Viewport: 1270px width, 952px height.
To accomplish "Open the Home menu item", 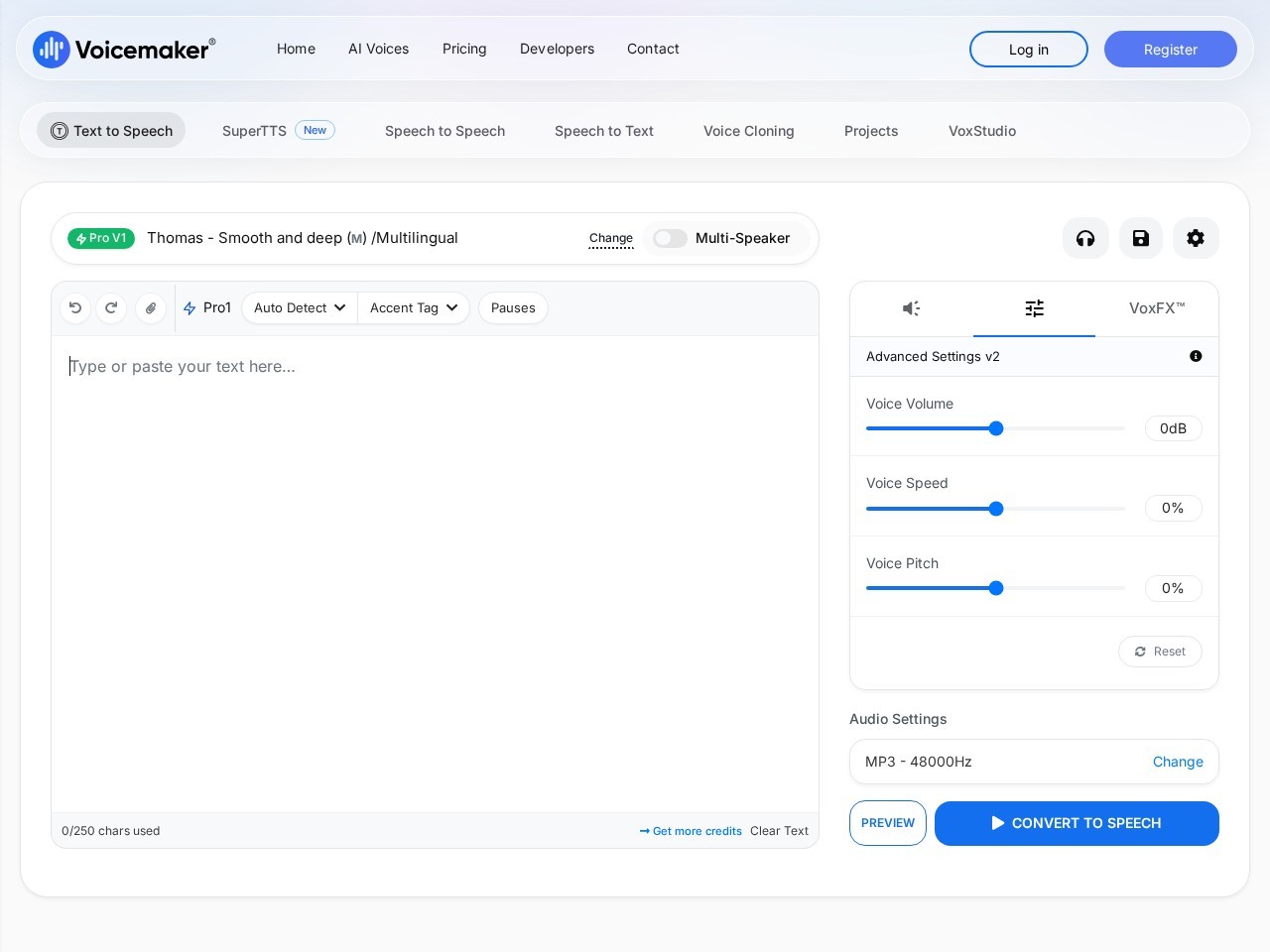I will (296, 49).
